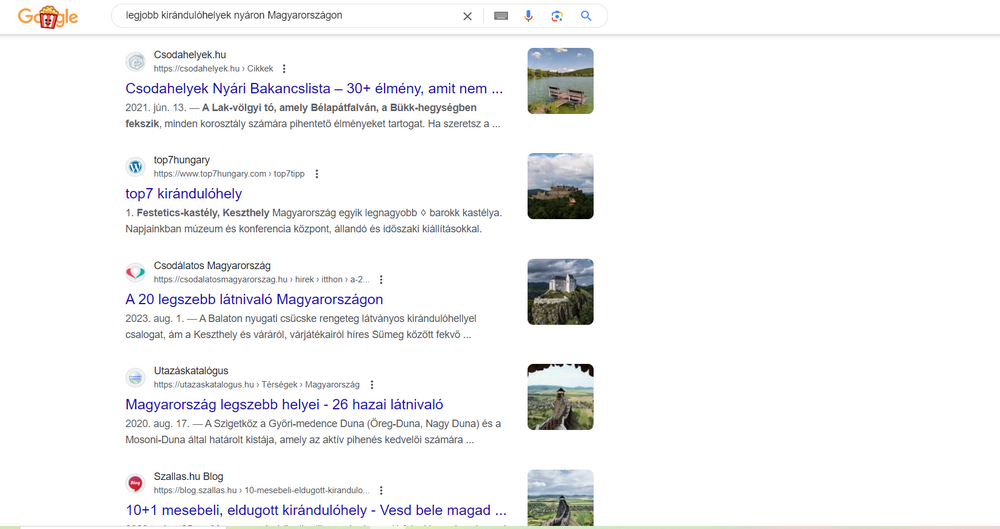Click the Utazáskatalógus site name
The image size is (1000, 529).
[x=191, y=371]
